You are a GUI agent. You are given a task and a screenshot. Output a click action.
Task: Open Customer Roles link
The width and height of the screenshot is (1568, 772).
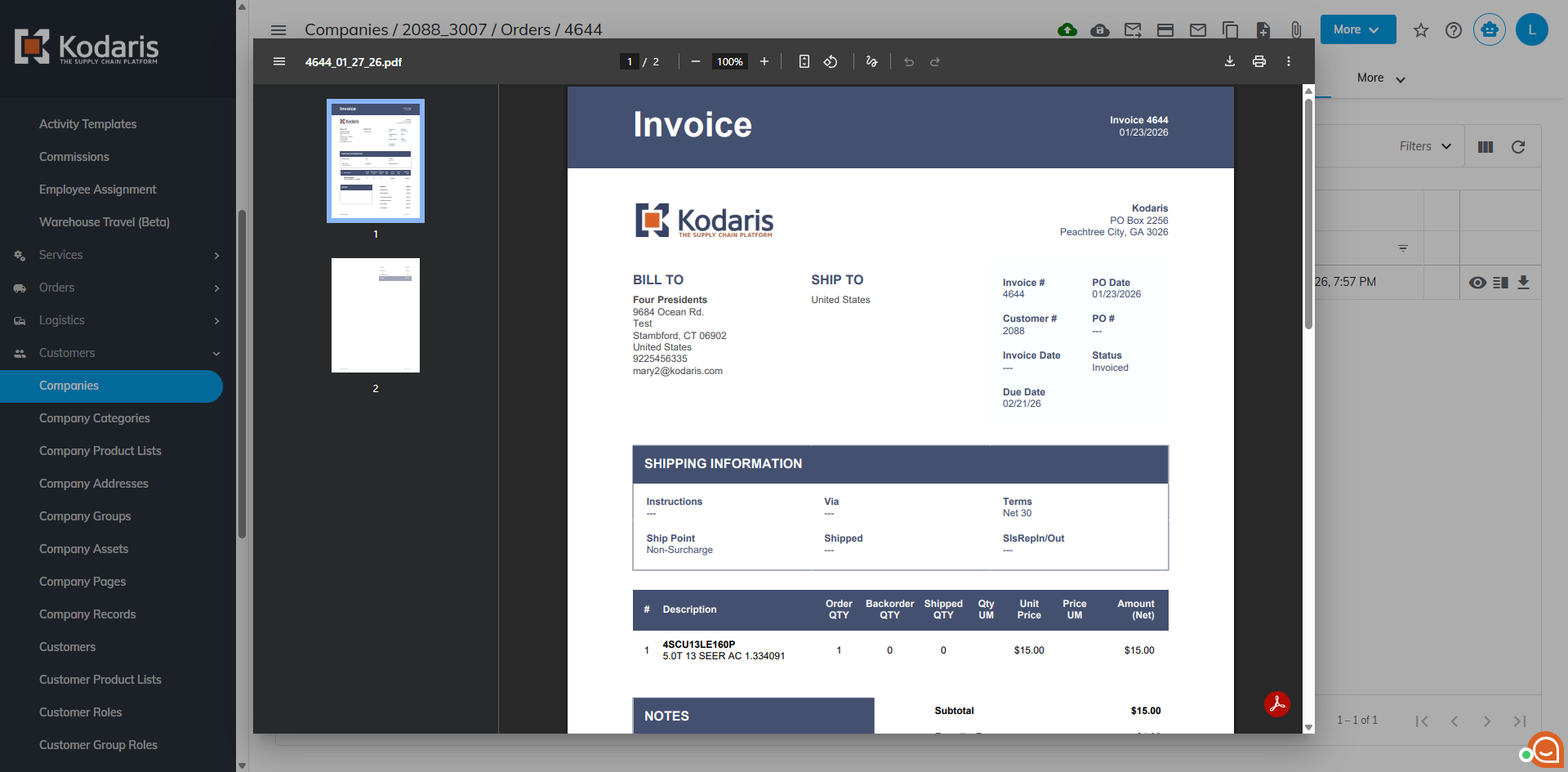(x=81, y=712)
